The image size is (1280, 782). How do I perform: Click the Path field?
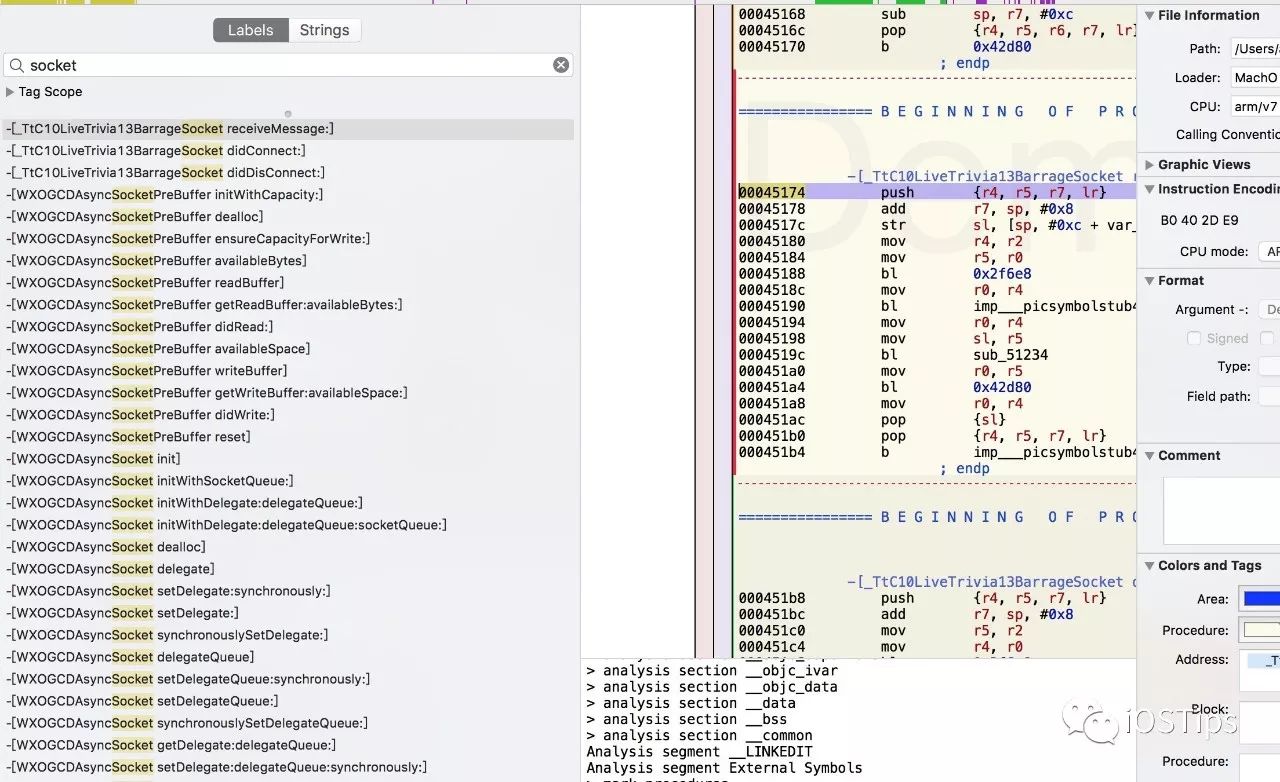1255,49
